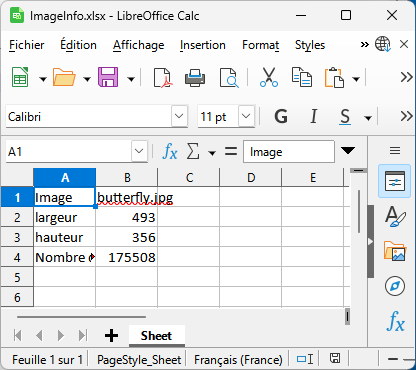The width and height of the screenshot is (416, 370).
Task: Toggle italic formatting (I)
Action: (x=313, y=117)
